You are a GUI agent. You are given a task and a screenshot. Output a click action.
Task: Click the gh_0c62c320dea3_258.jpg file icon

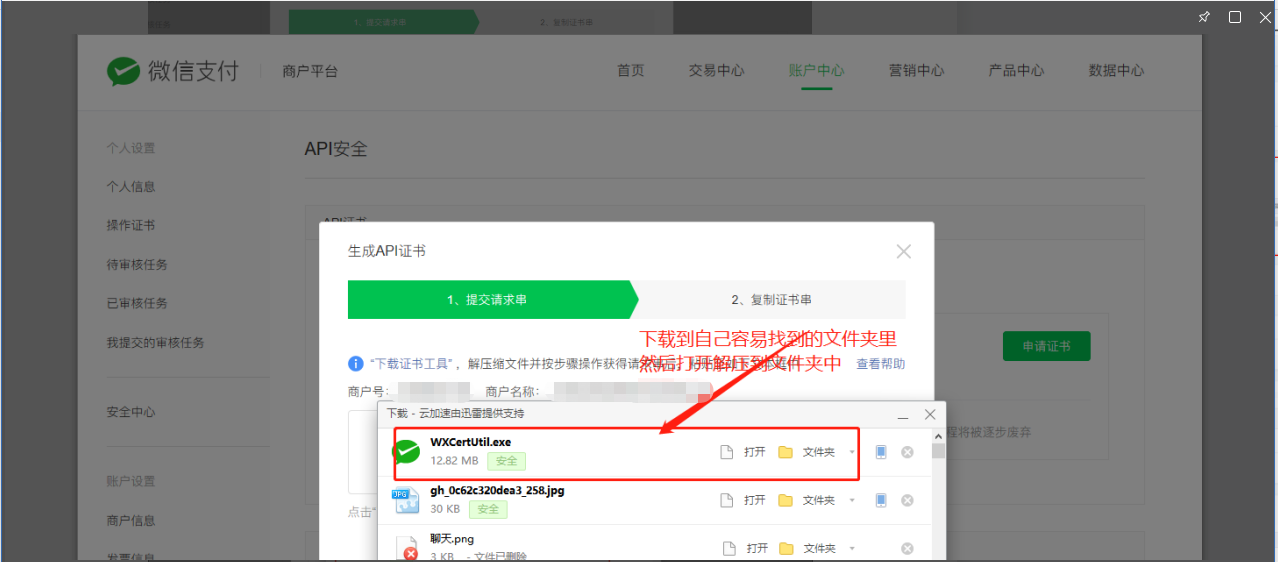coord(406,500)
